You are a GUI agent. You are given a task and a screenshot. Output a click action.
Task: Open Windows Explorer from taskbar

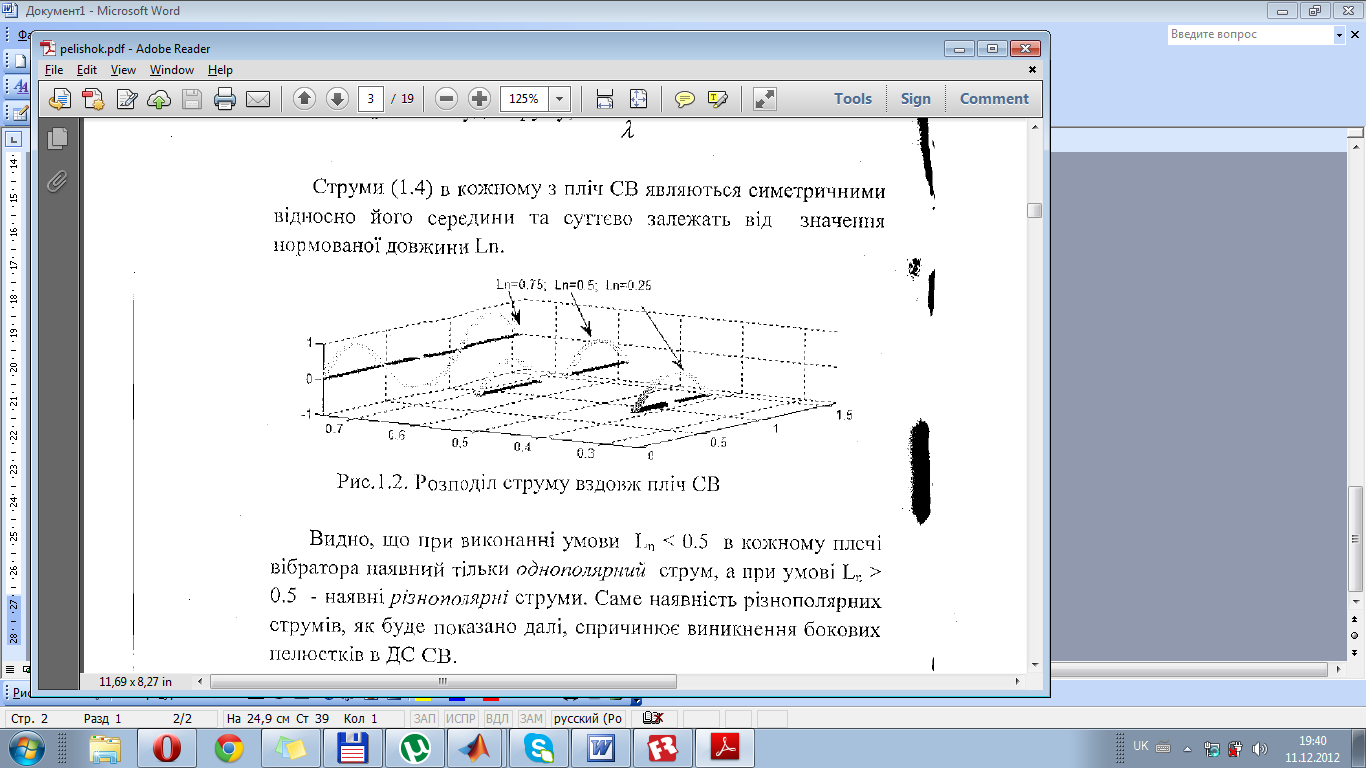[105, 748]
